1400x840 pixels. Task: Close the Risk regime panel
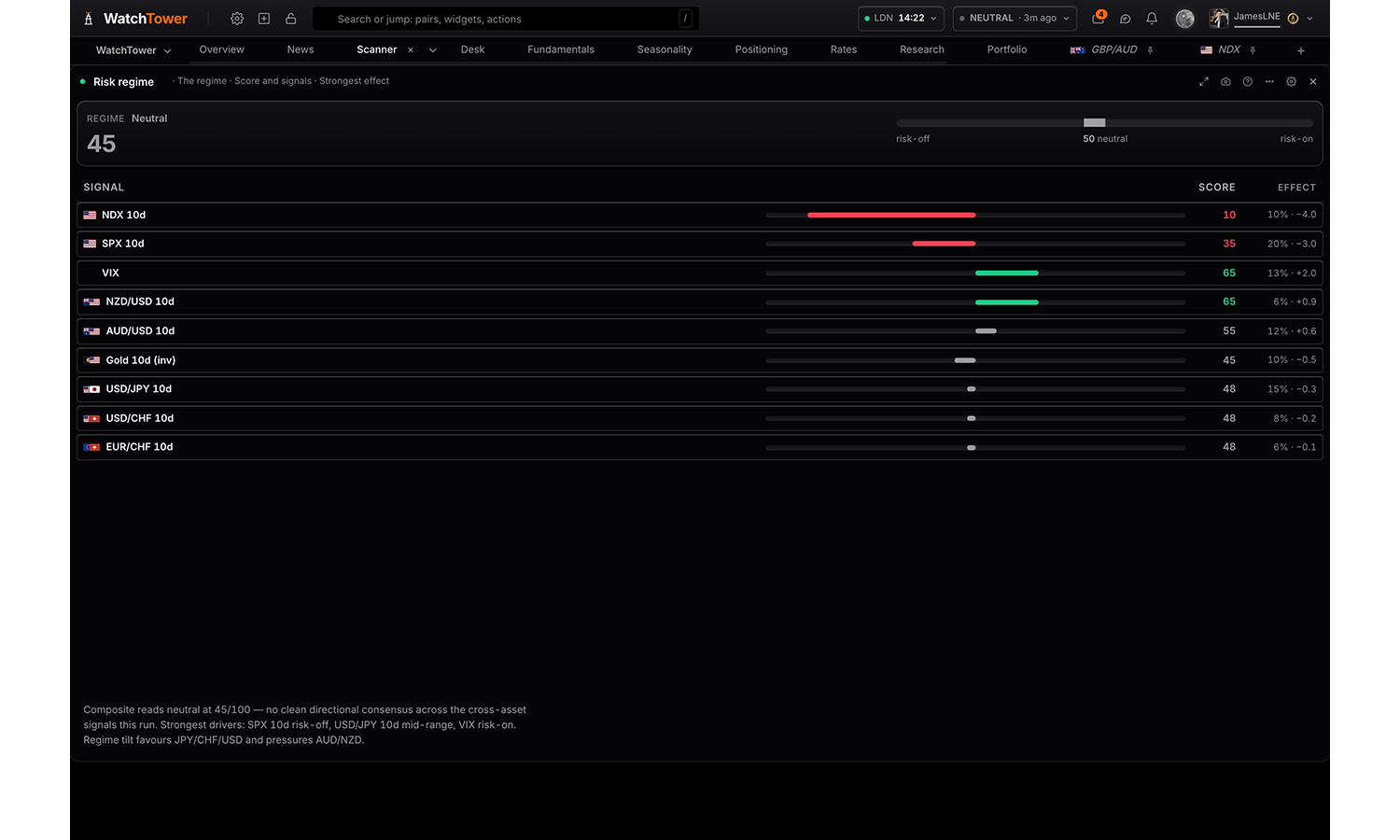1313,82
